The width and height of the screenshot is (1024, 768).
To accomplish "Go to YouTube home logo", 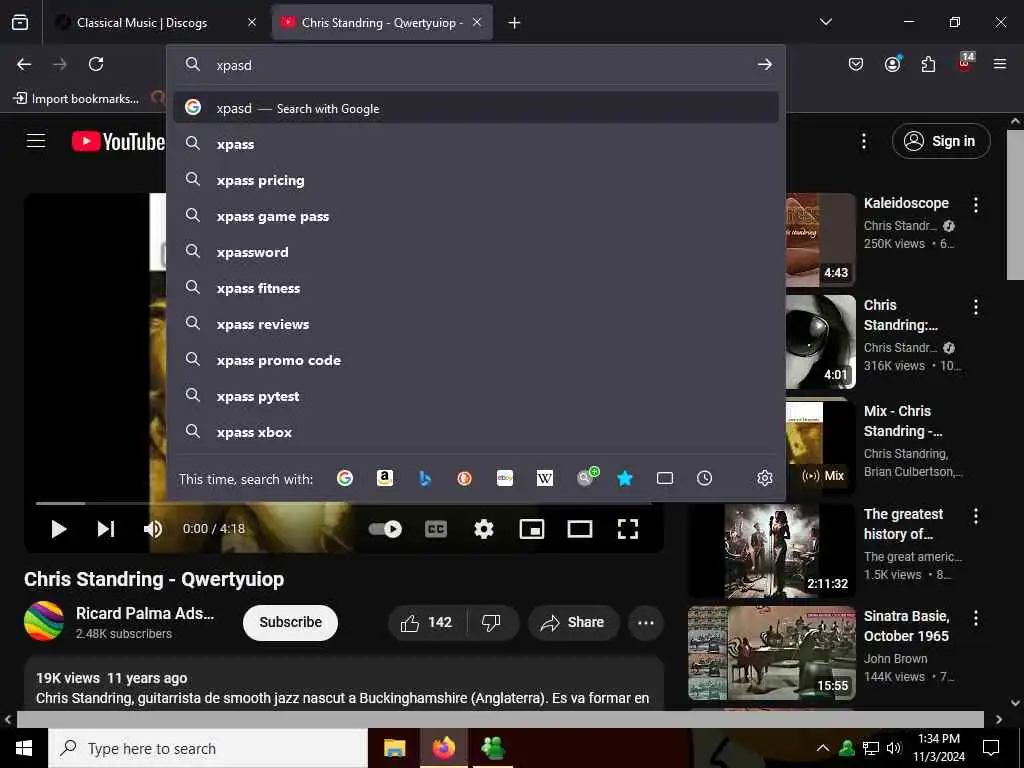I will pyautogui.click(x=118, y=141).
